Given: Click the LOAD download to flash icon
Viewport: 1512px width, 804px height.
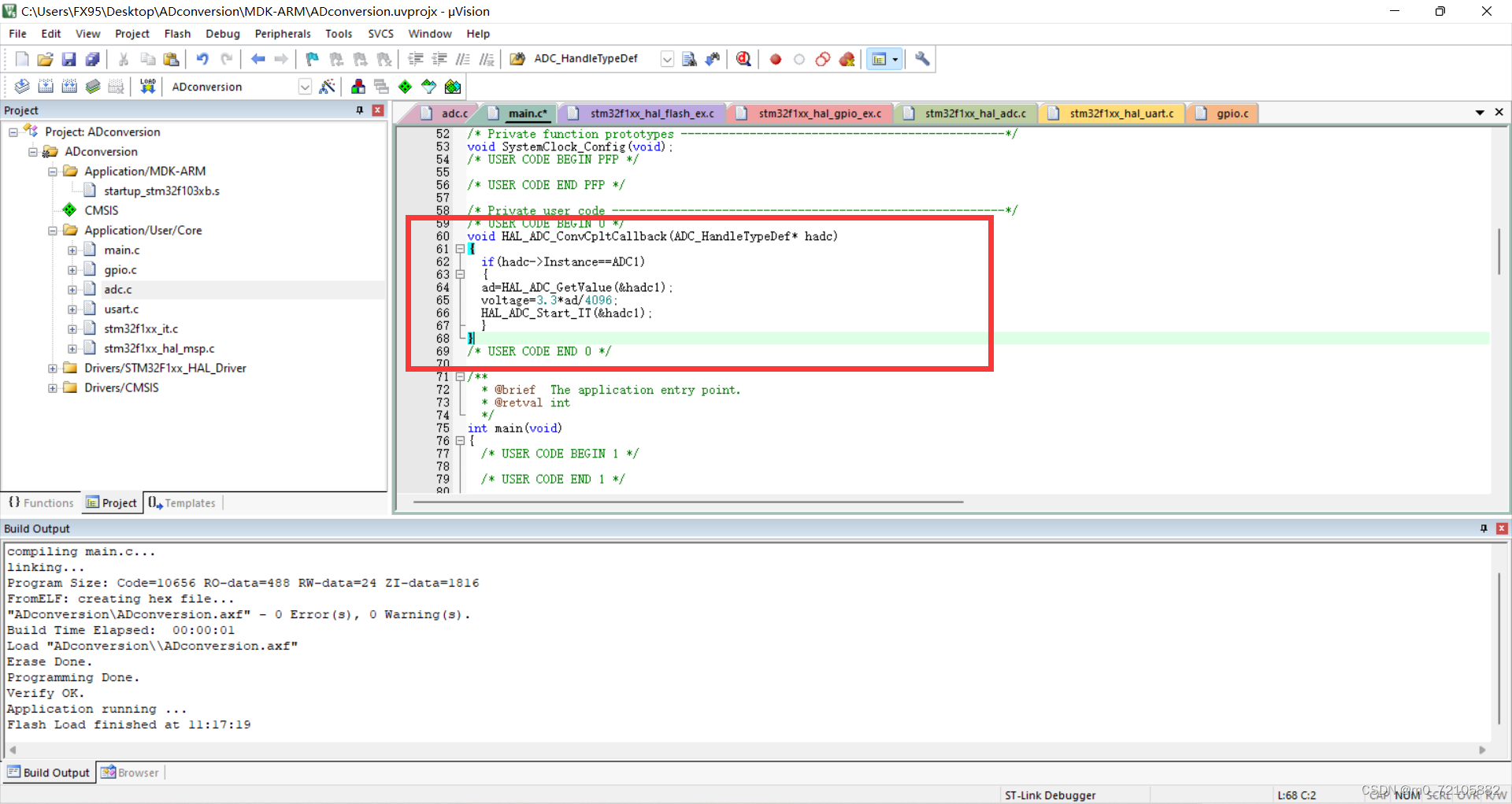Looking at the screenshot, I should point(147,87).
